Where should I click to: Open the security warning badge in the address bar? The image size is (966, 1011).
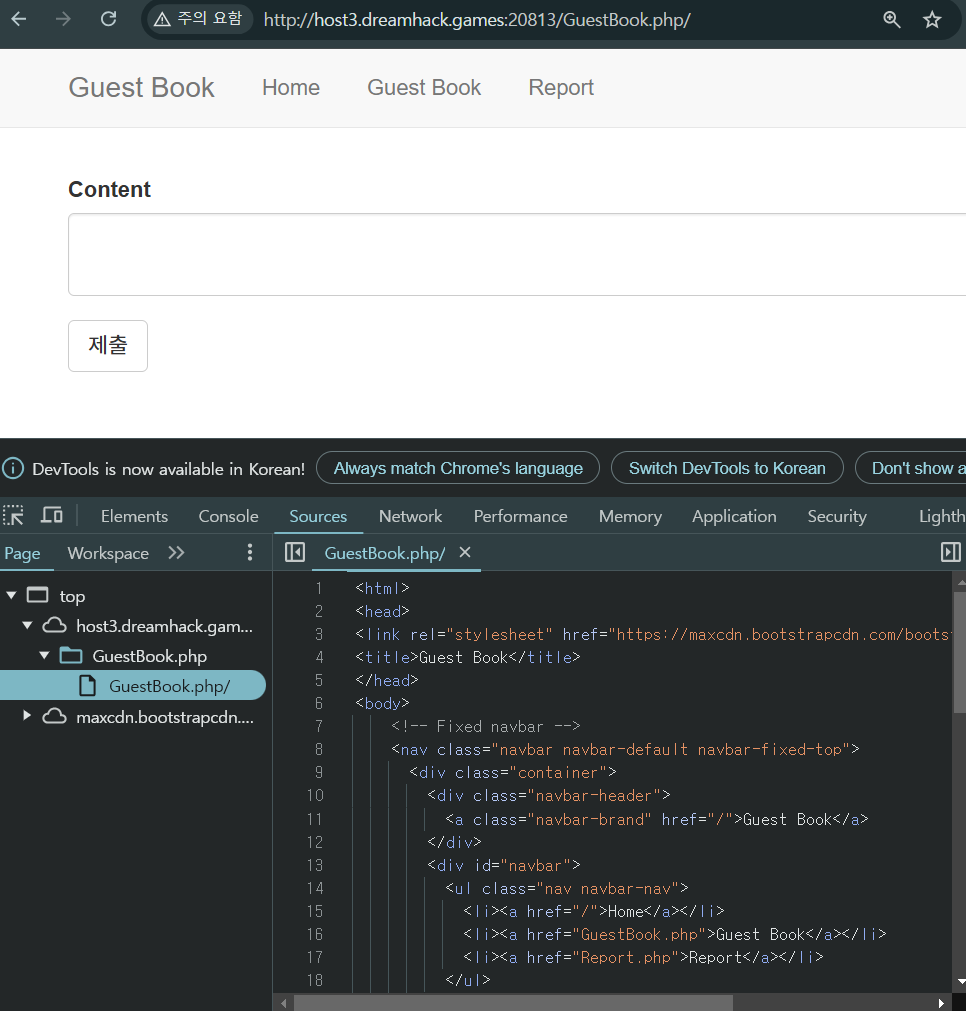click(x=199, y=19)
